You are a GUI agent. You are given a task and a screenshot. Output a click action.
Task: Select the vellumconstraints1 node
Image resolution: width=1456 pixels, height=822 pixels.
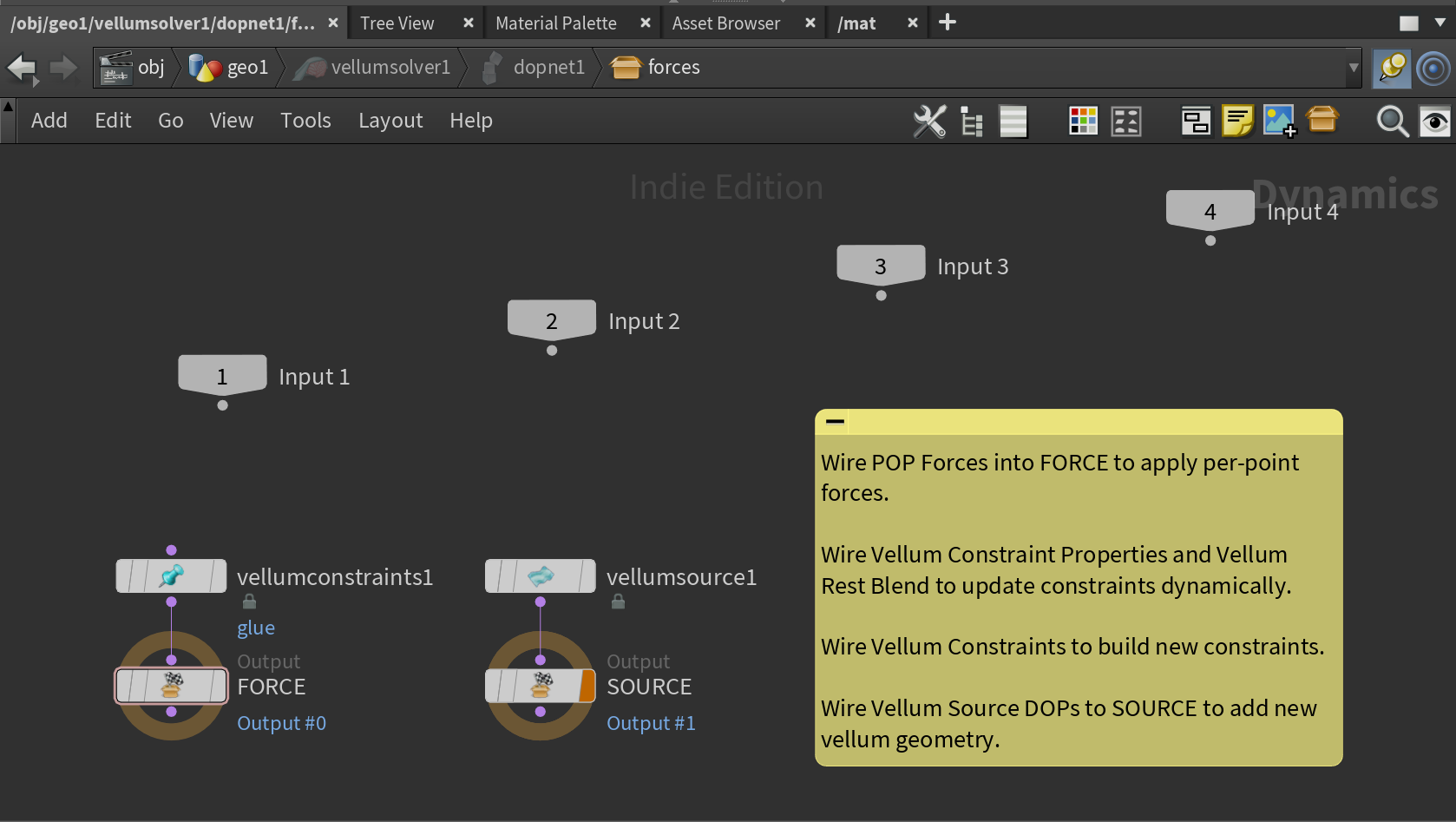pos(172,576)
